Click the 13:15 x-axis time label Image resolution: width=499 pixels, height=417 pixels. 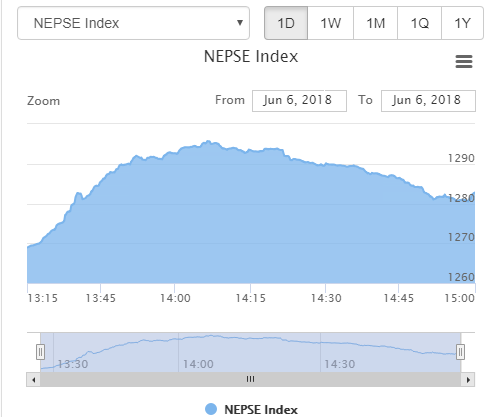click(x=42, y=298)
